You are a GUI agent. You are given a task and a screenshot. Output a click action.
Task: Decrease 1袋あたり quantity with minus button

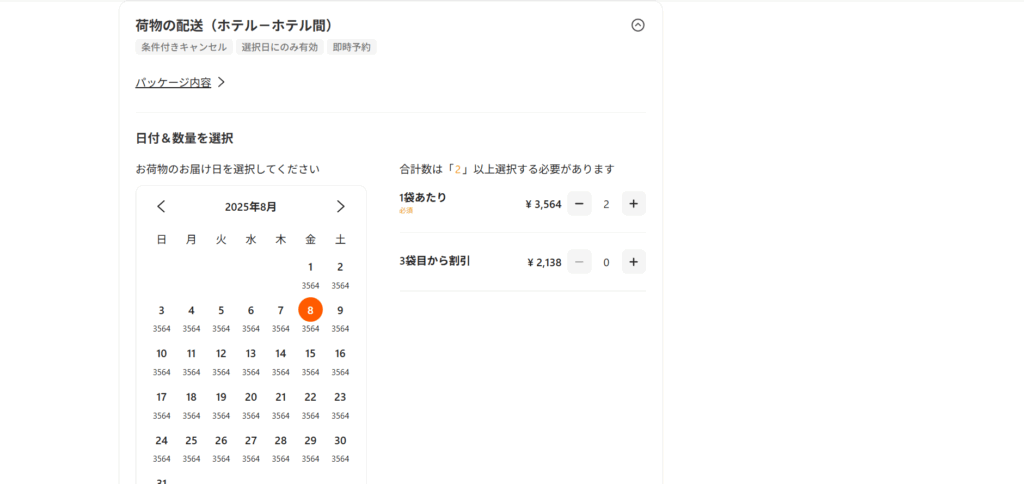579,204
